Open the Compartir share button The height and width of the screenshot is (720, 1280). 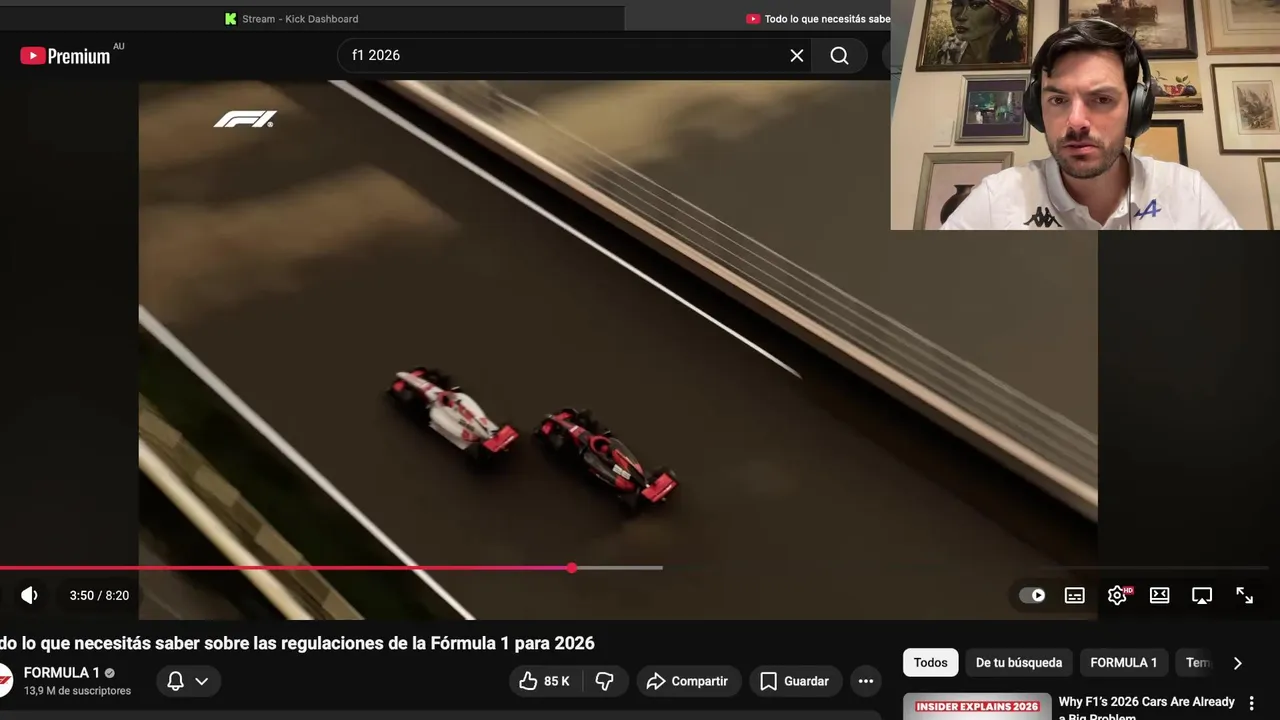(x=689, y=681)
